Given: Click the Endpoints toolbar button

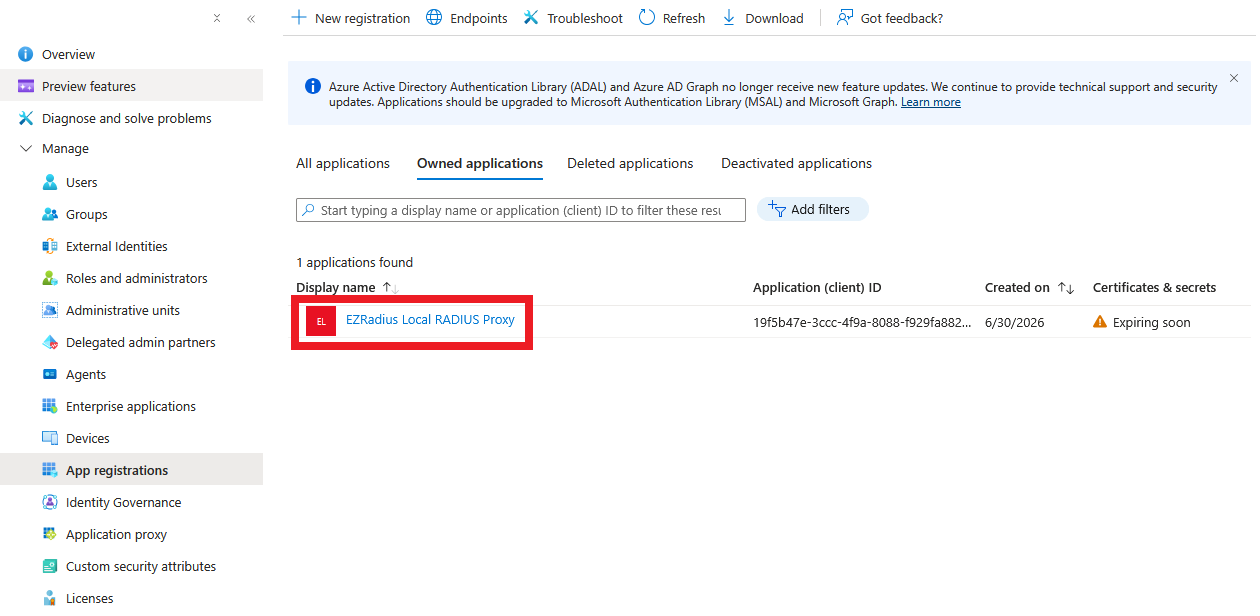Looking at the screenshot, I should 467,18.
